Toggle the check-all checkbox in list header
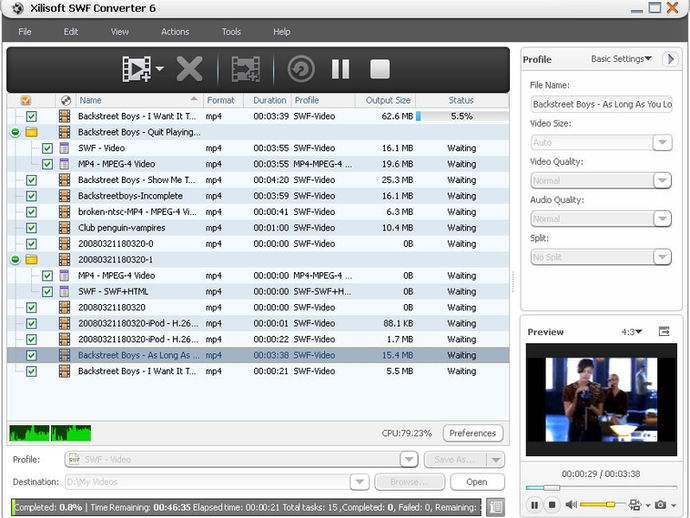The height and width of the screenshot is (518, 690). pyautogui.click(x=26, y=100)
